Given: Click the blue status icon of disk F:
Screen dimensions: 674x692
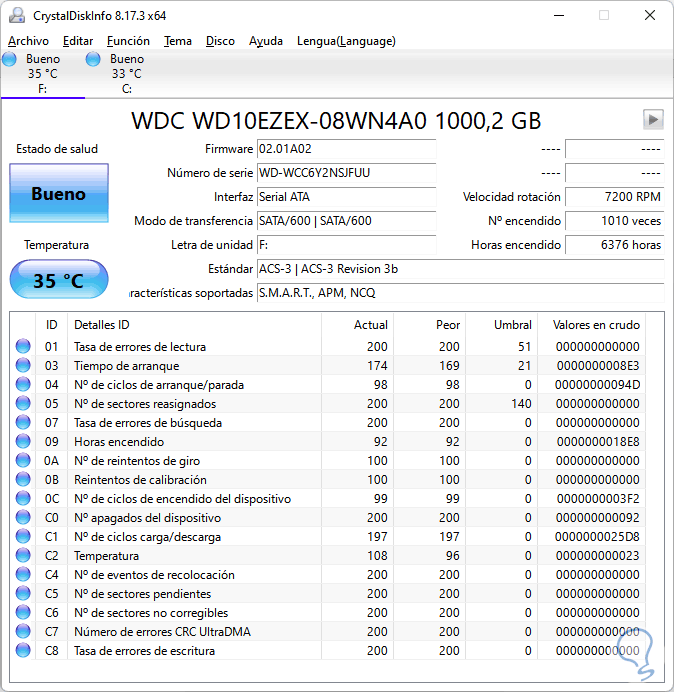Looking at the screenshot, I should coord(9,59).
